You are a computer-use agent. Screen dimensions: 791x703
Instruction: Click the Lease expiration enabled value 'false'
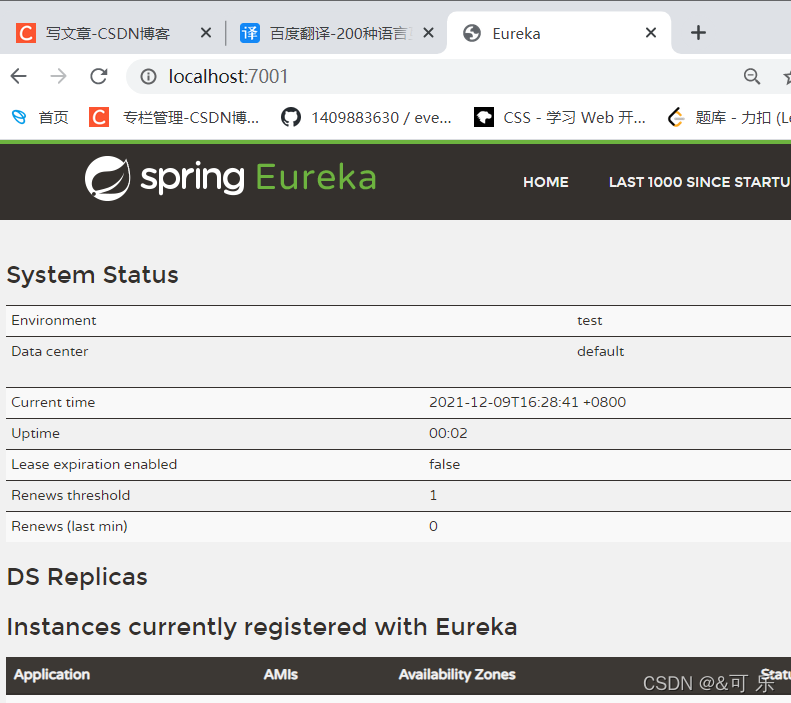point(444,464)
